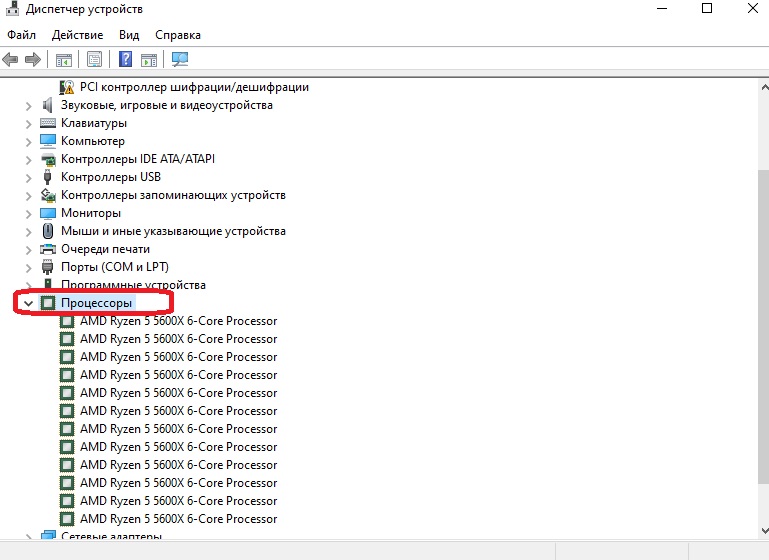
Task: Click the show/hide console tree toolbar icon
Action: (x=64, y=59)
